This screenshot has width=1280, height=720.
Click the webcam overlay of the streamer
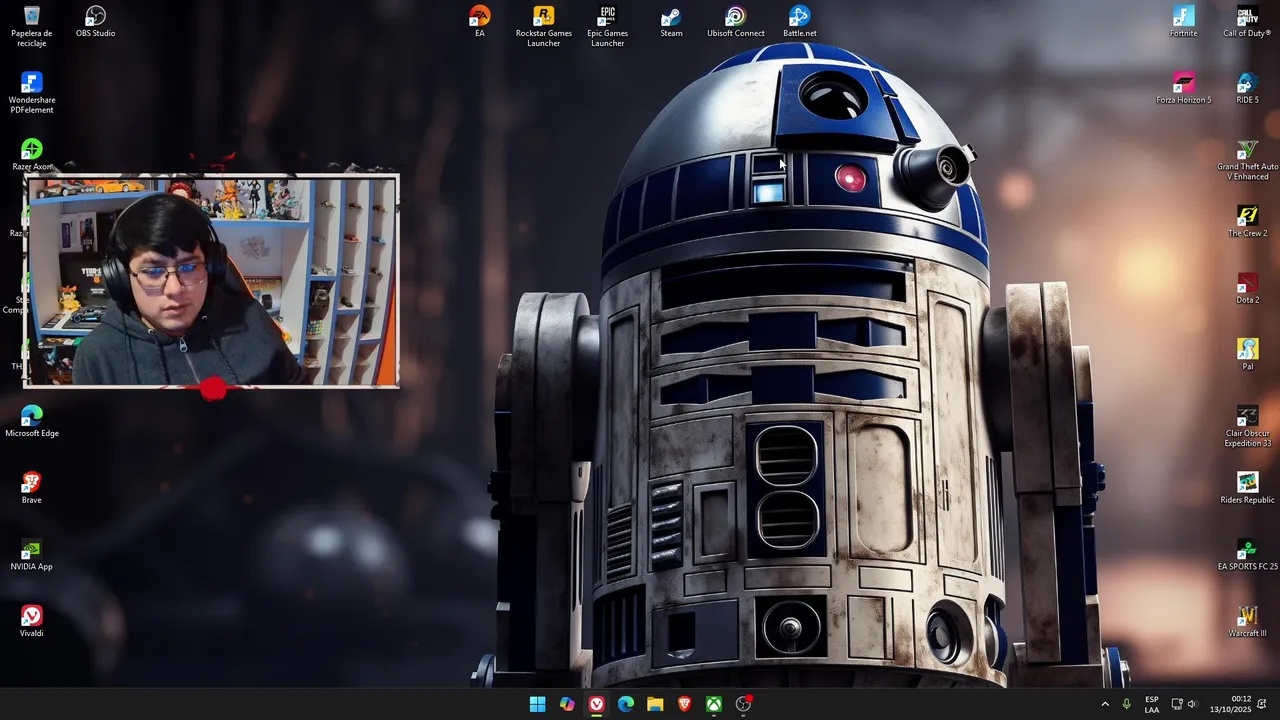tap(211, 281)
